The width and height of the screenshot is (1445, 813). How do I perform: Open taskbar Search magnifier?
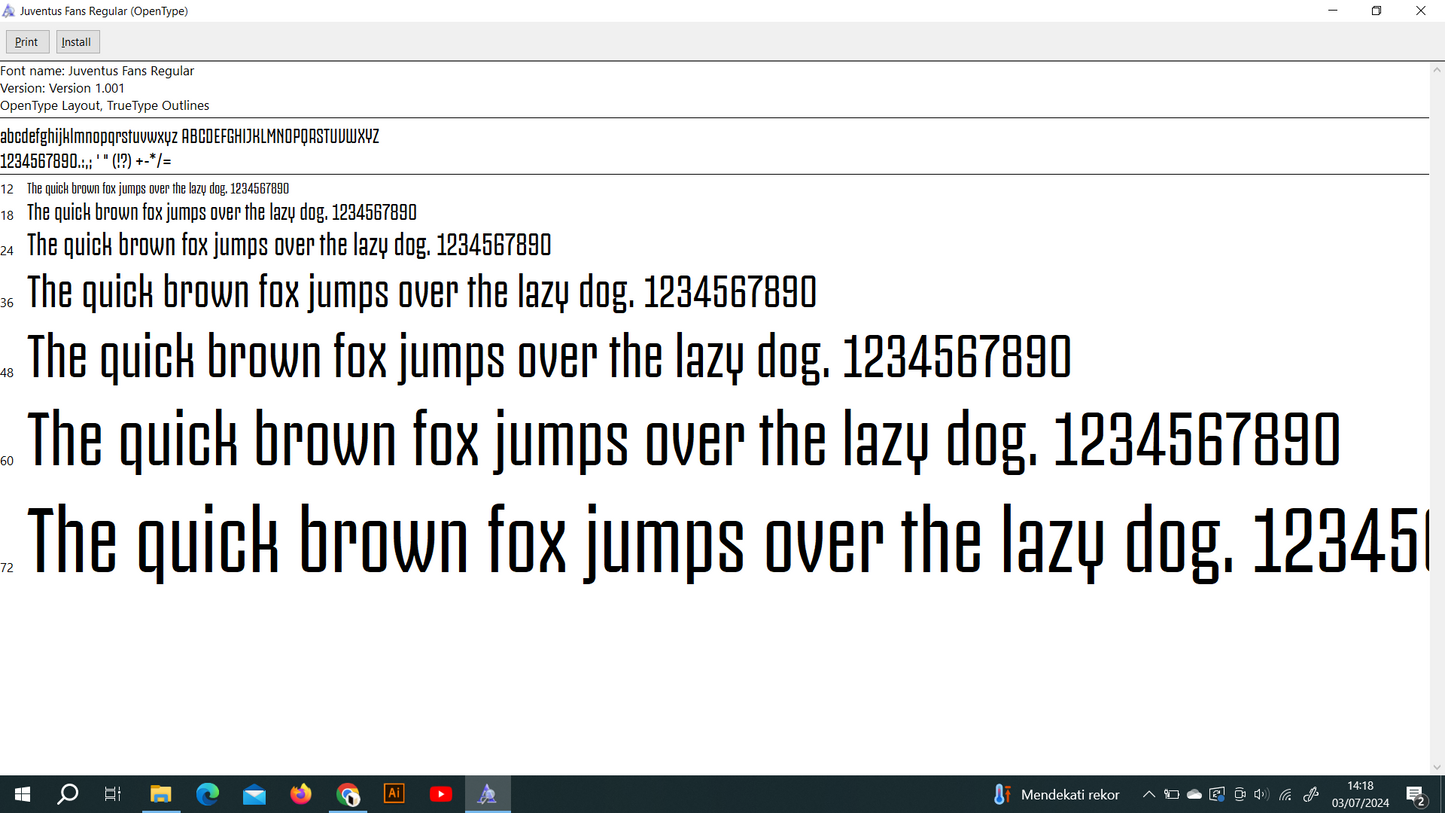[x=67, y=795]
